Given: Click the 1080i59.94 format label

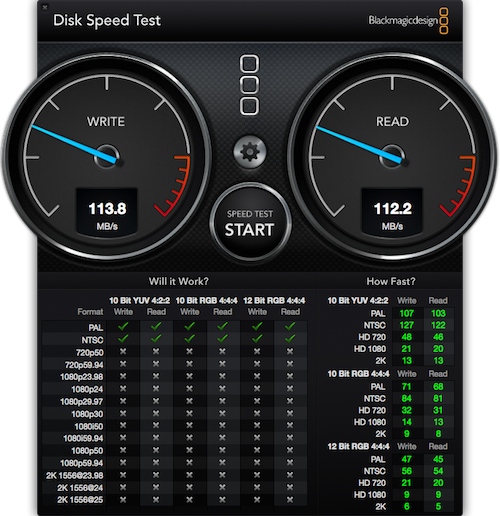Looking at the screenshot, I should click(x=83, y=438).
